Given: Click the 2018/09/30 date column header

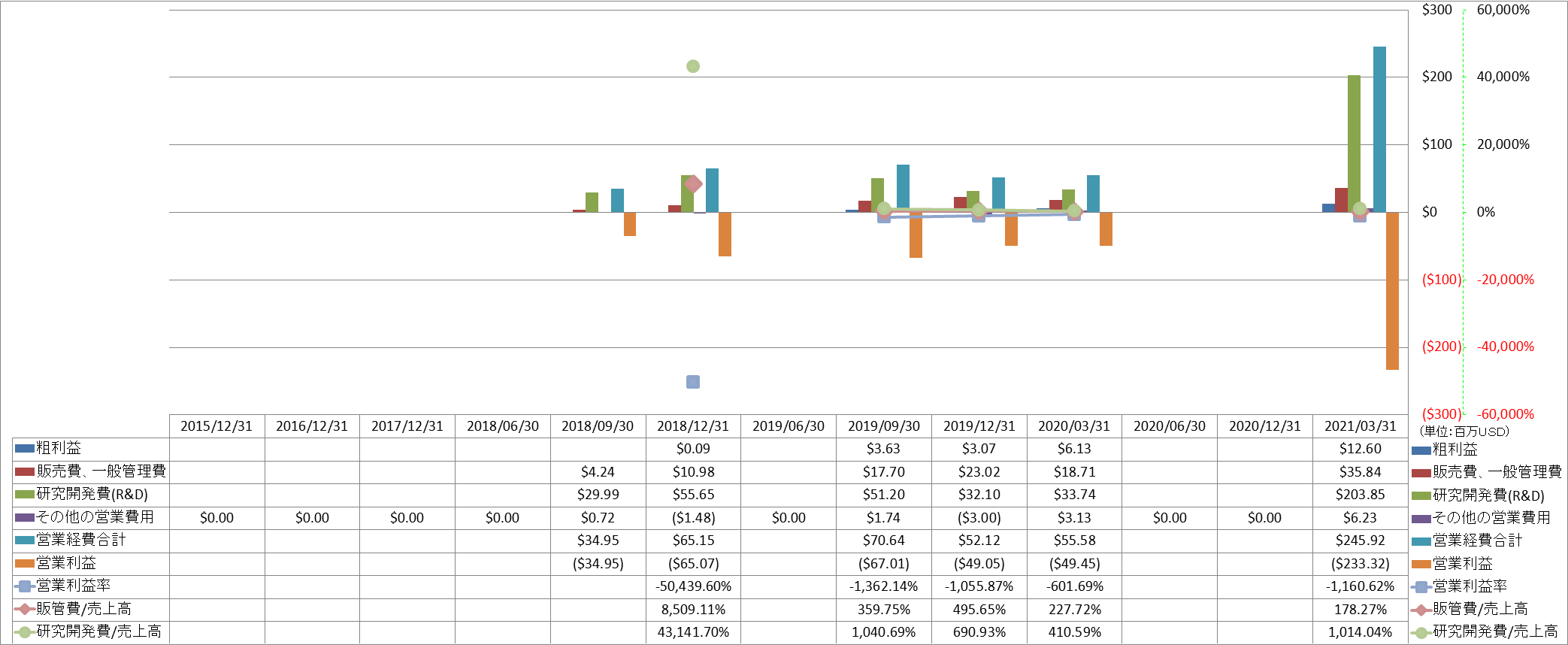Looking at the screenshot, I should (598, 426).
